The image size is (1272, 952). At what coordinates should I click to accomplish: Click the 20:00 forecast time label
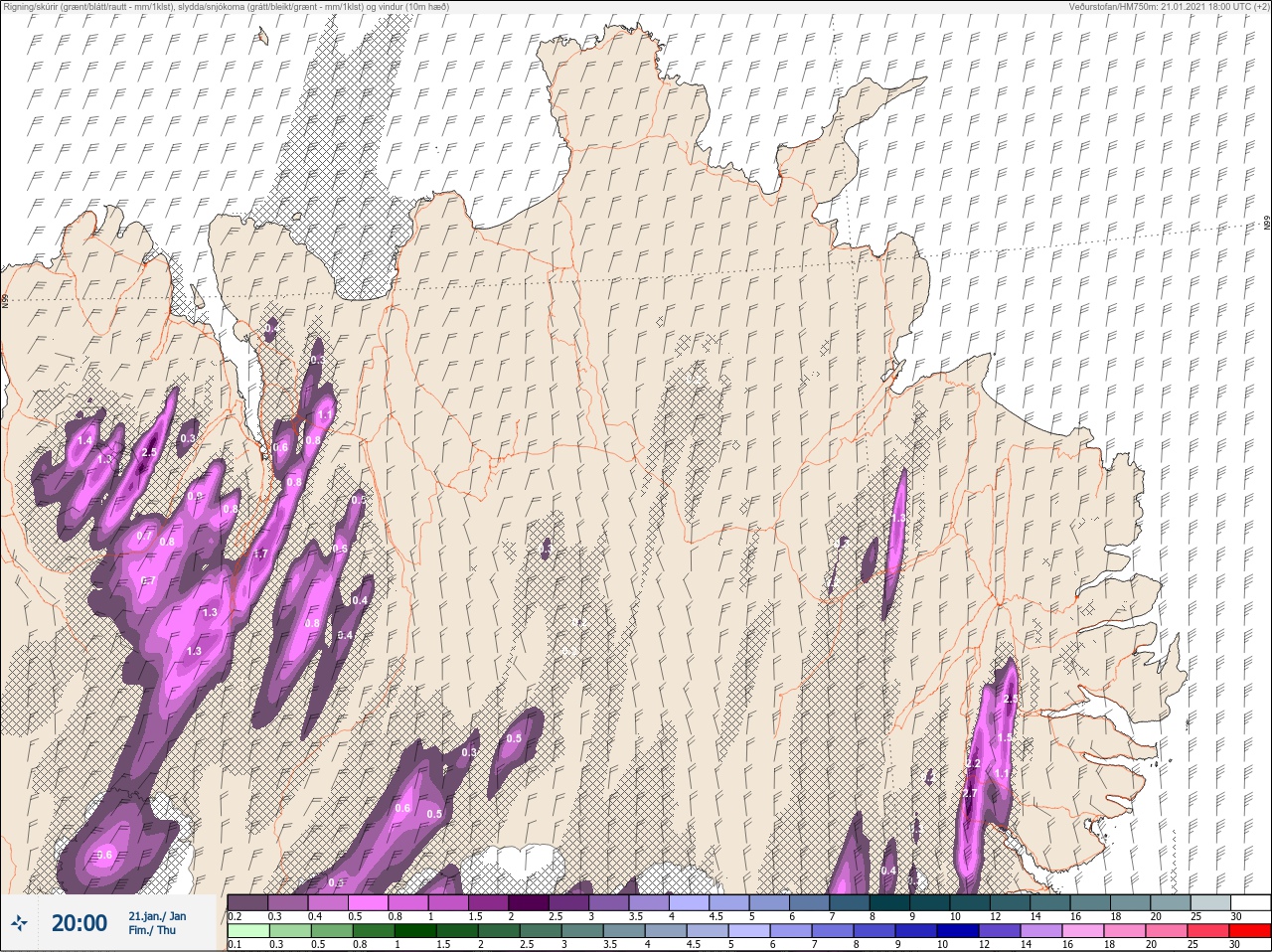pyautogui.click(x=79, y=923)
